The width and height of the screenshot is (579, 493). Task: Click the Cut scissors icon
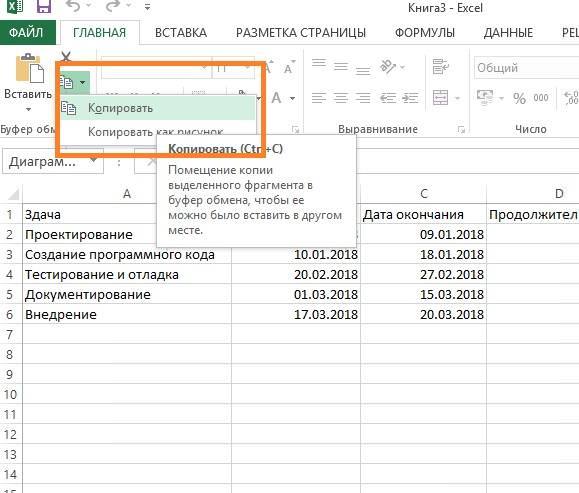(x=66, y=56)
